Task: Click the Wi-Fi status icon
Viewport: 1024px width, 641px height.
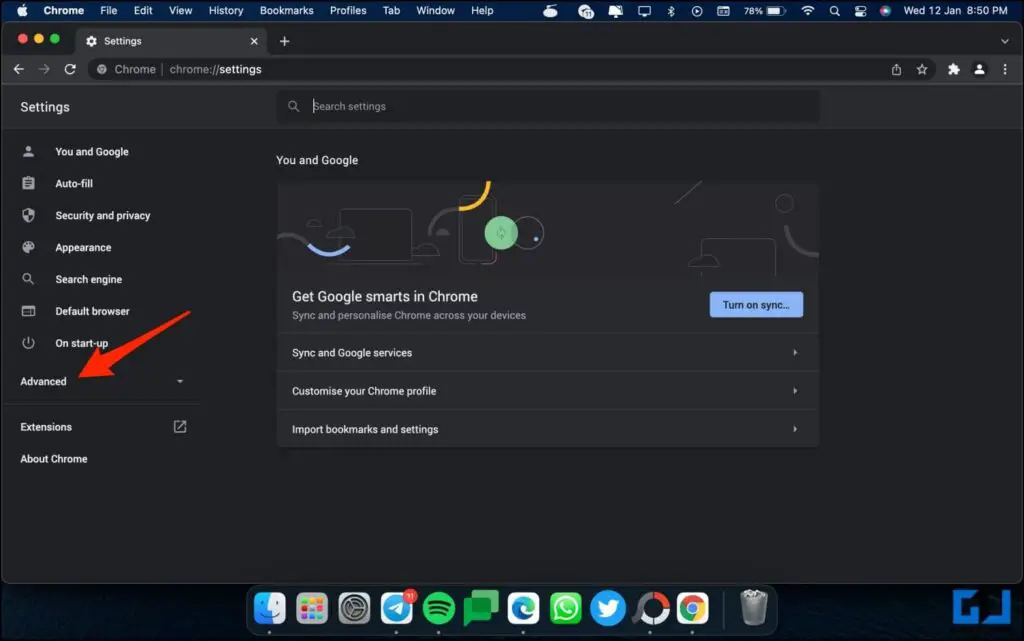Action: [808, 10]
